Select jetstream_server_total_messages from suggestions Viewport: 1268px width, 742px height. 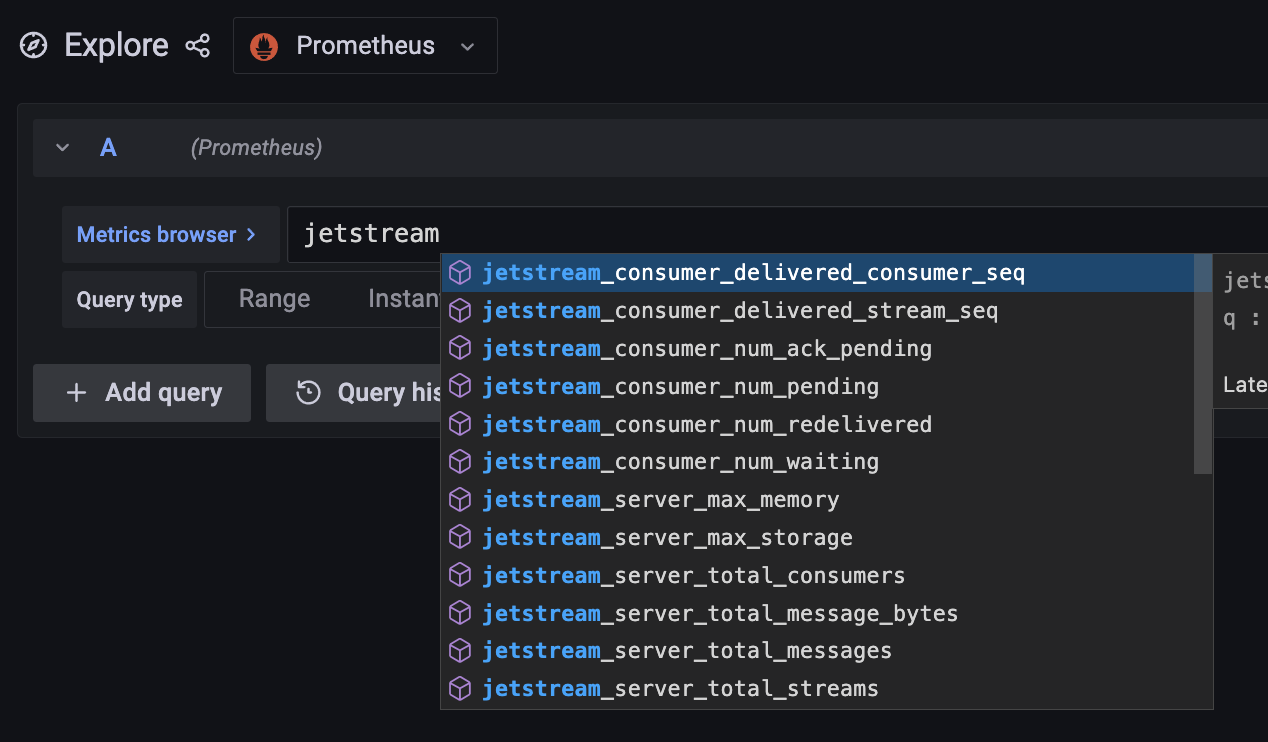click(686, 650)
